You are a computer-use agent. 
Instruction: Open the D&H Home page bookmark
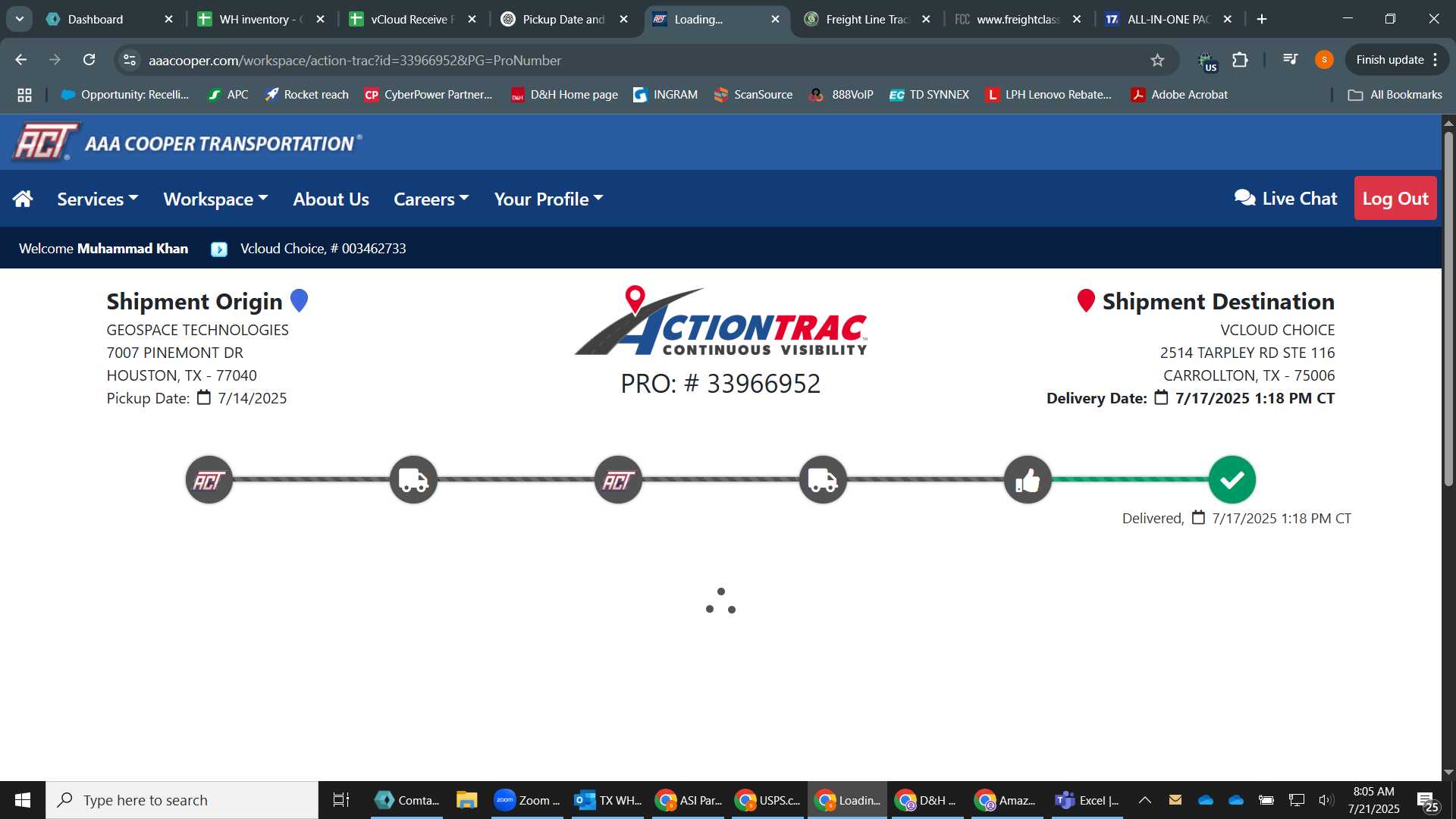(x=564, y=95)
